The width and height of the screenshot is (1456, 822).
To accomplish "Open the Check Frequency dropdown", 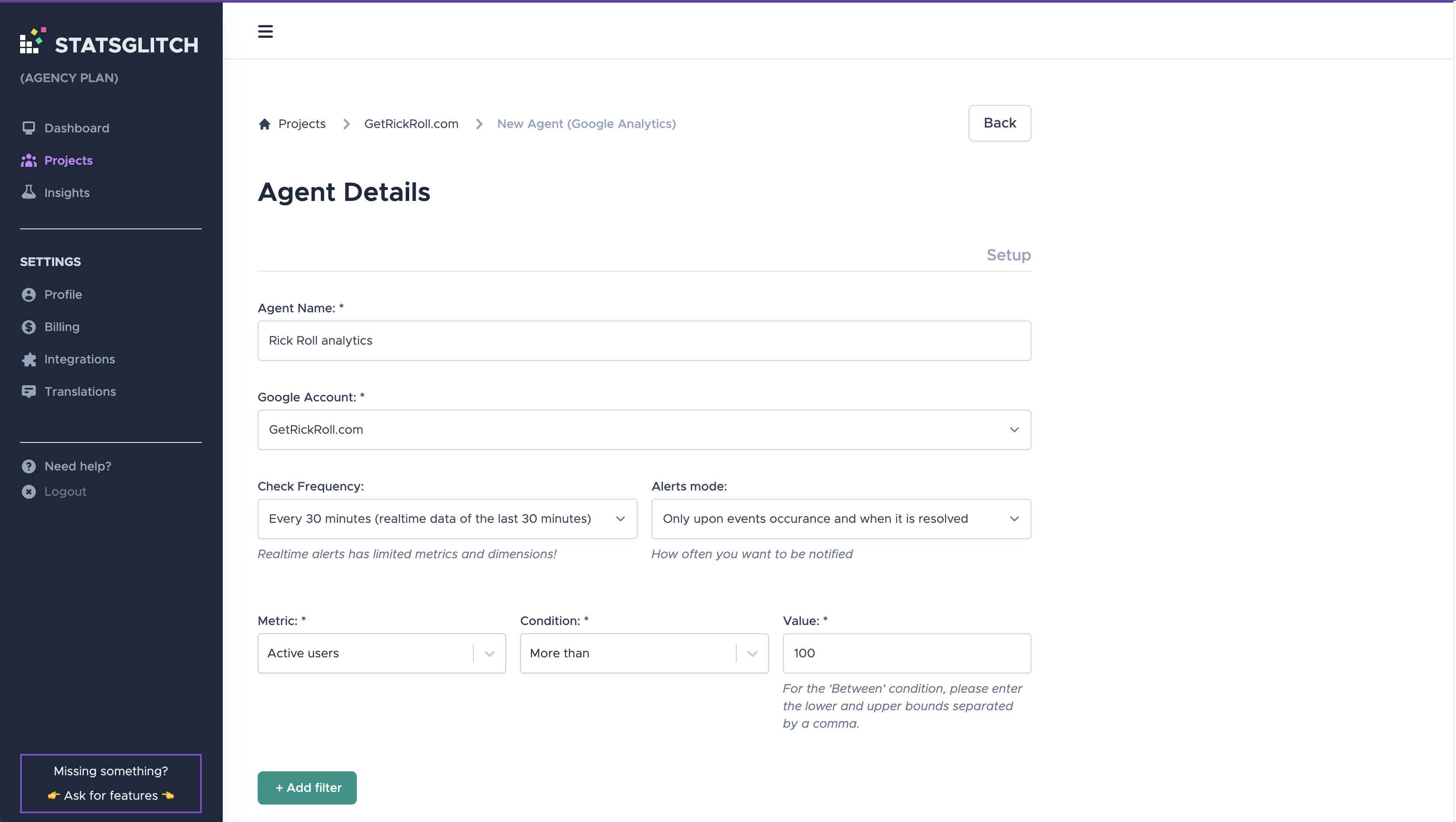I will [x=447, y=519].
